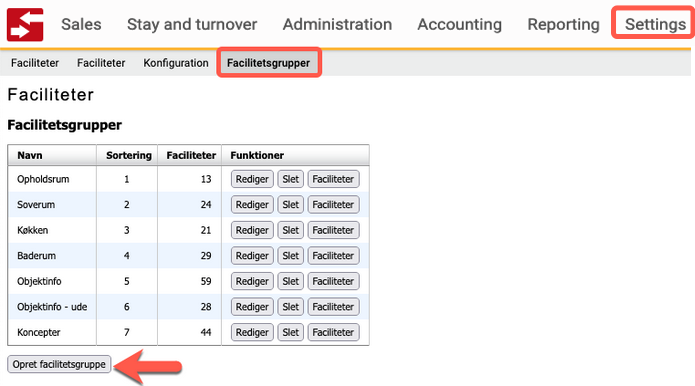This screenshot has width=695, height=386.
Task: Select the Facilitetsgrupper tab
Action: (x=269, y=63)
